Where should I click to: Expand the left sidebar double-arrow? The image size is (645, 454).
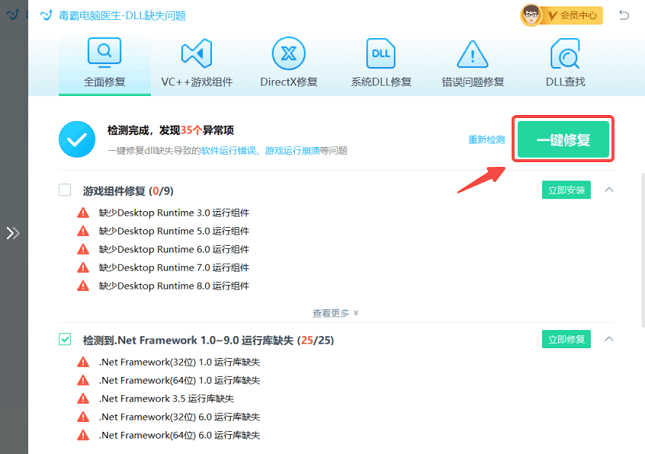13,233
